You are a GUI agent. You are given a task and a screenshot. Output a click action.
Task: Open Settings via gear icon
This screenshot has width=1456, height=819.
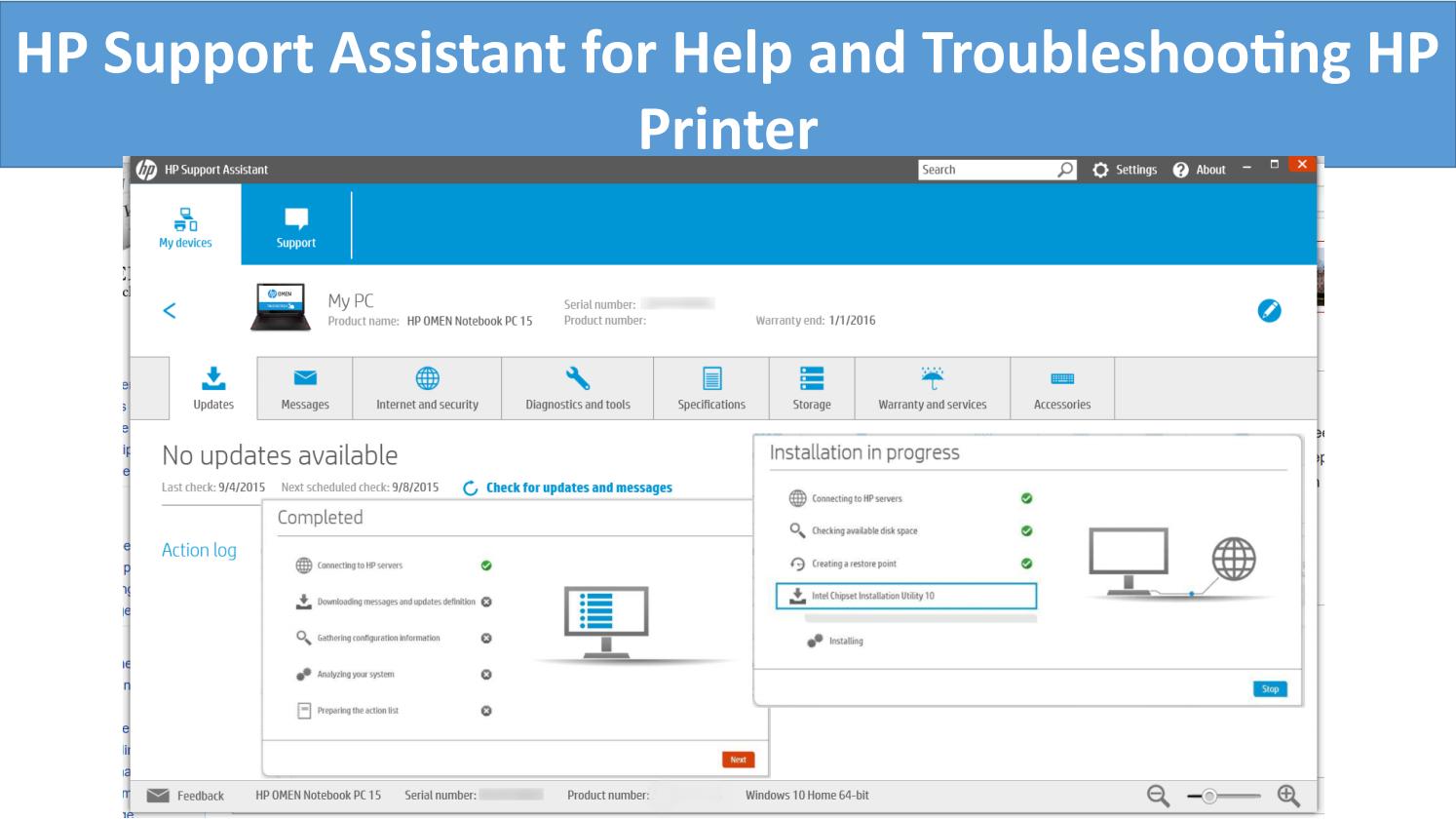coord(1100,170)
